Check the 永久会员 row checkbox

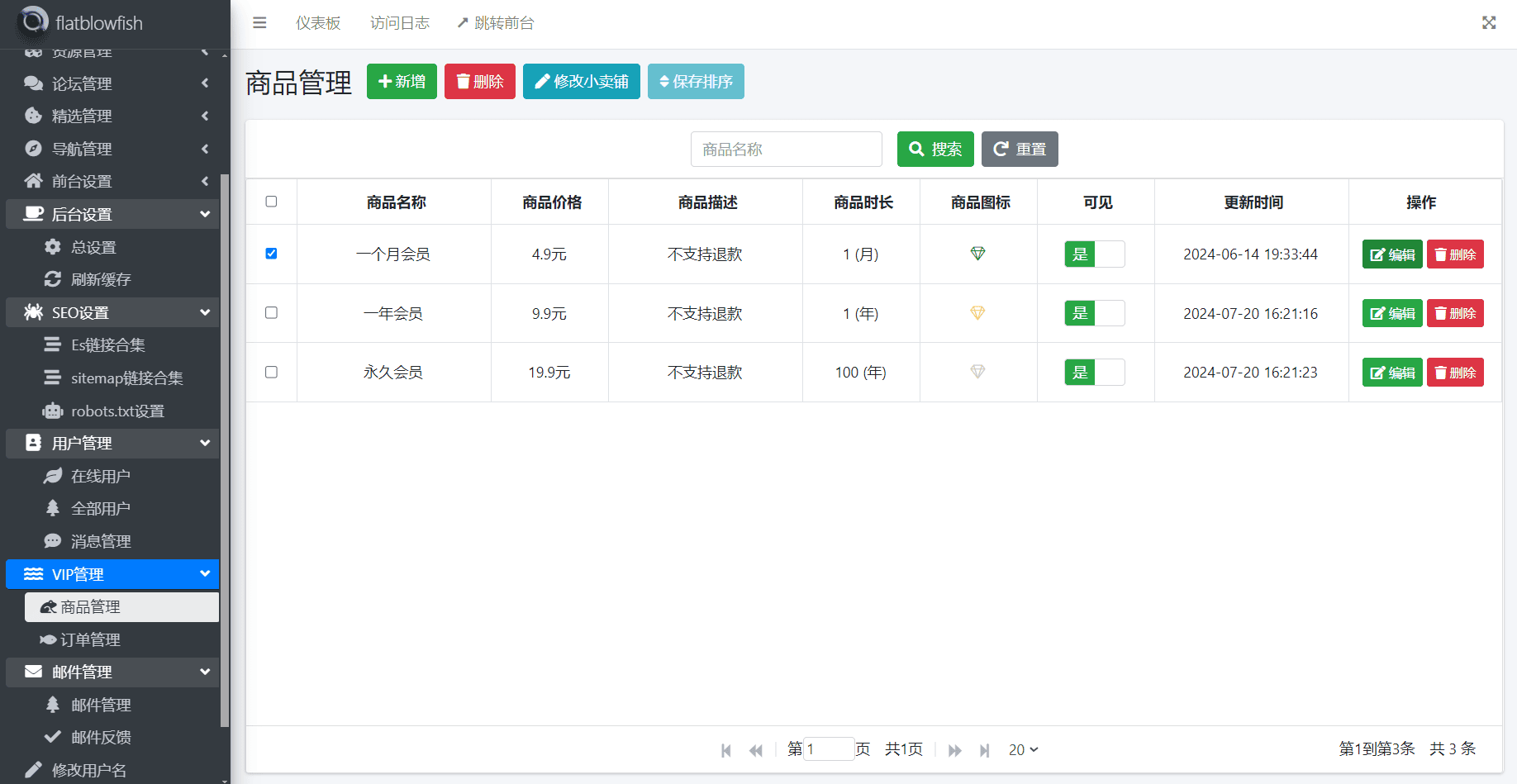coord(271,372)
